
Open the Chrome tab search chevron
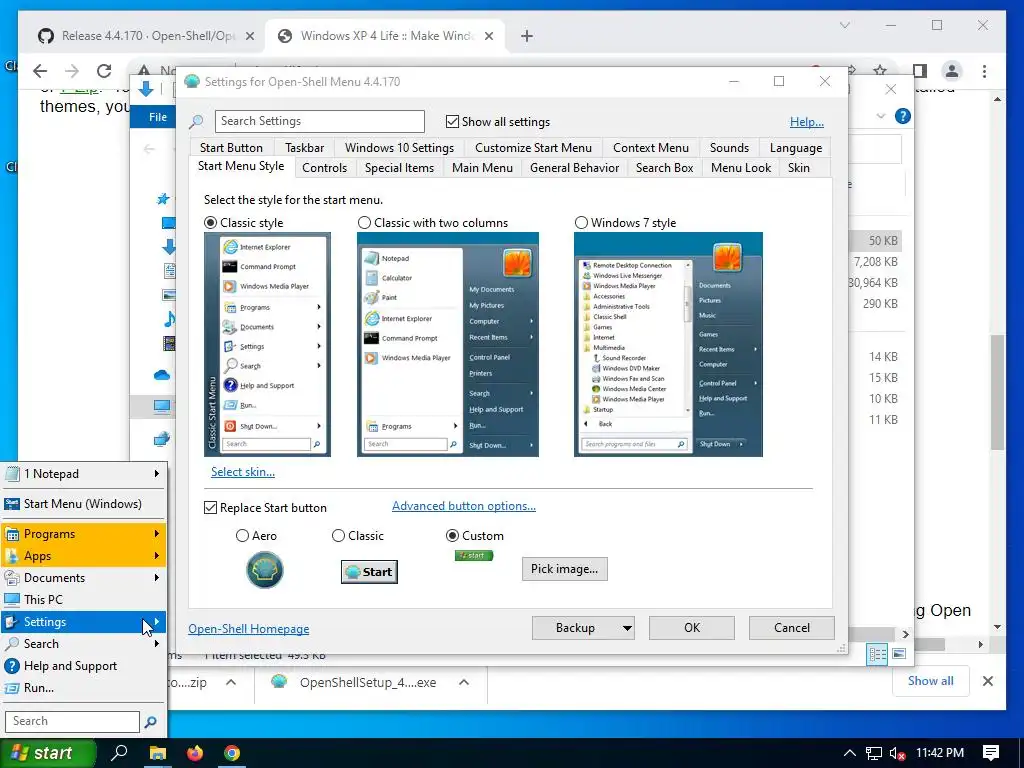(844, 25)
